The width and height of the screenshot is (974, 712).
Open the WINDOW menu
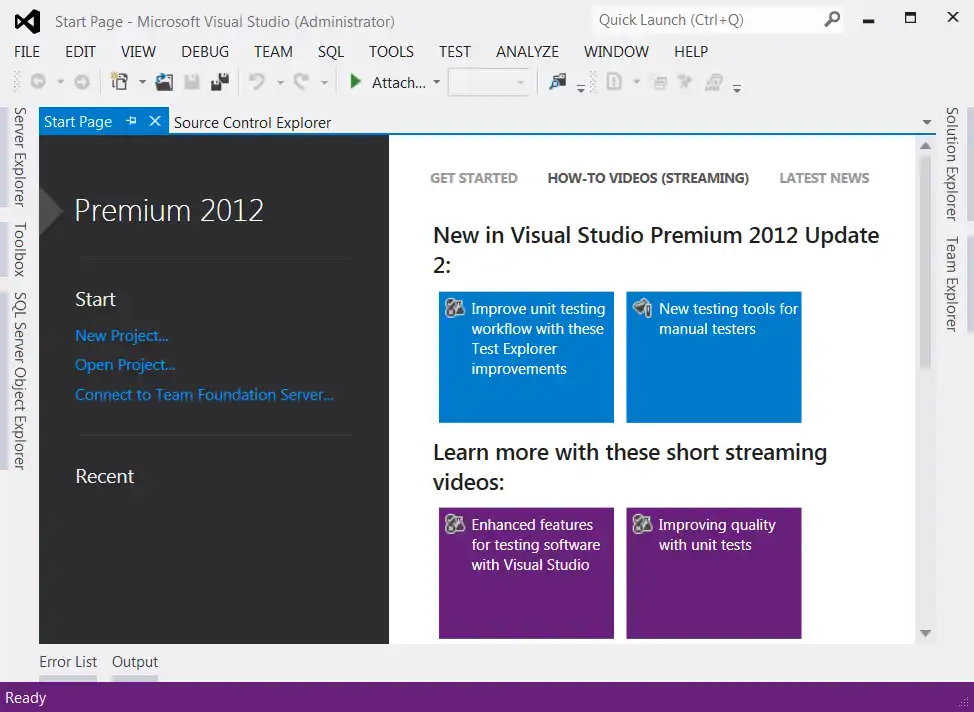(x=616, y=52)
